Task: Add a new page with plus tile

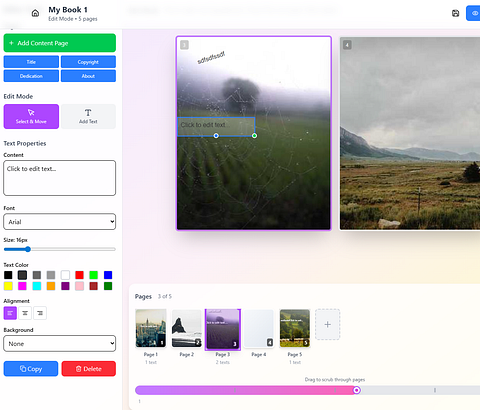Action: pos(327,324)
